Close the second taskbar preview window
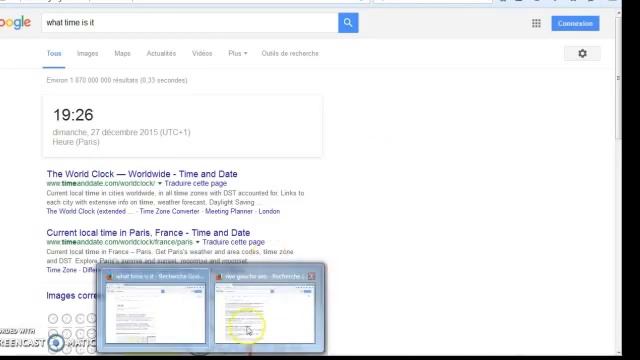640x360 pixels. coord(311,276)
